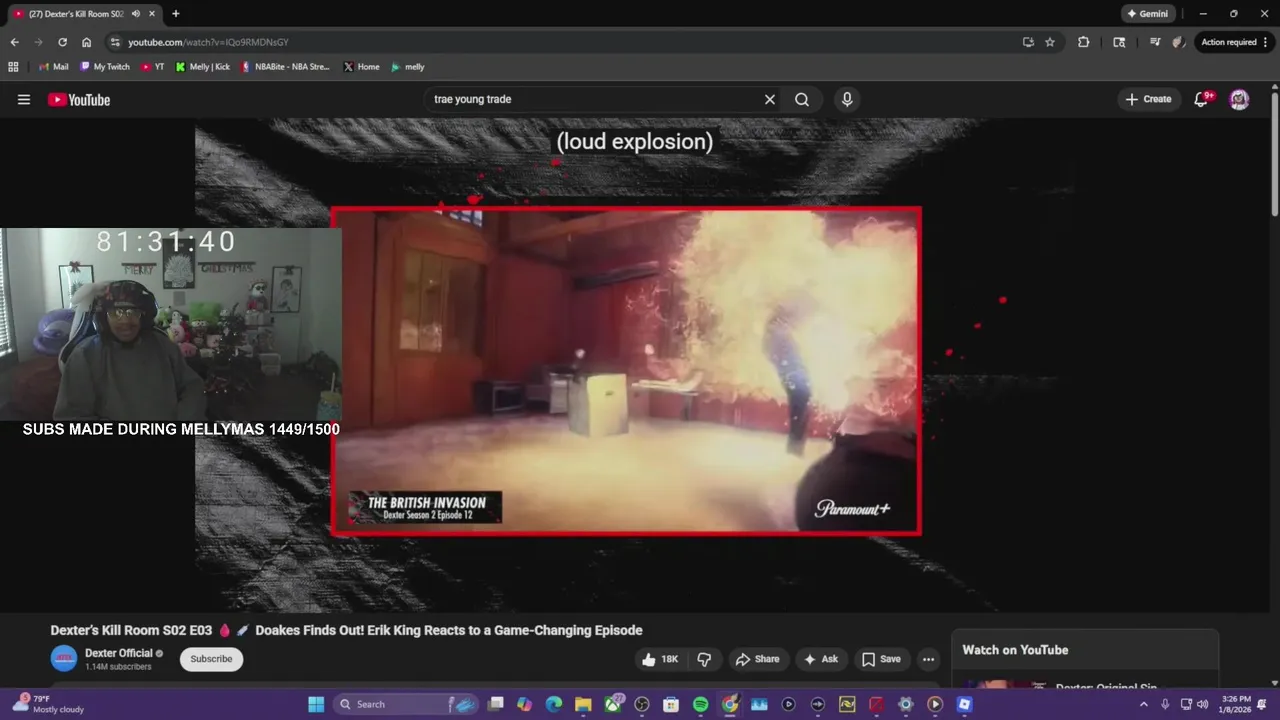Open Chrome profile avatar

coord(1178,42)
